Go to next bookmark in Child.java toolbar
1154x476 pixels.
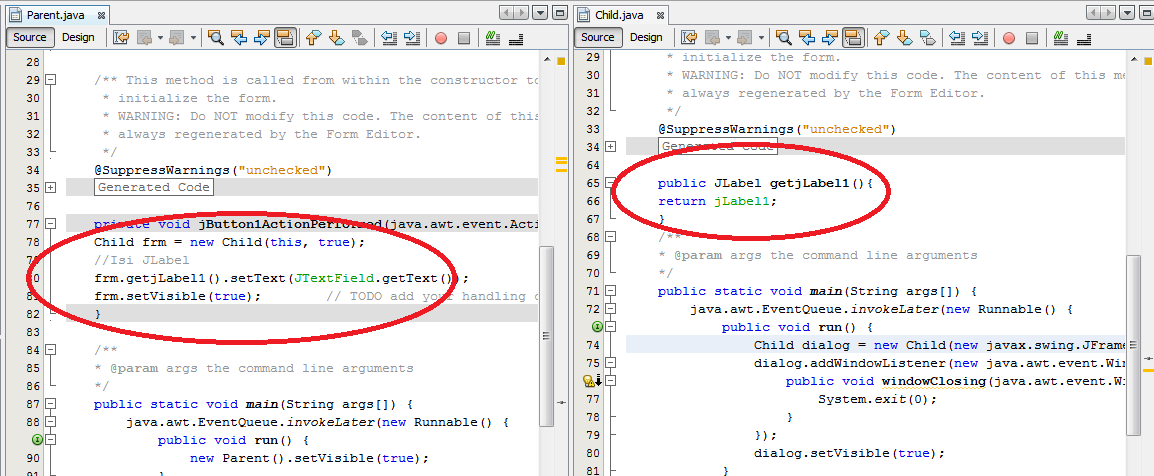click(905, 38)
